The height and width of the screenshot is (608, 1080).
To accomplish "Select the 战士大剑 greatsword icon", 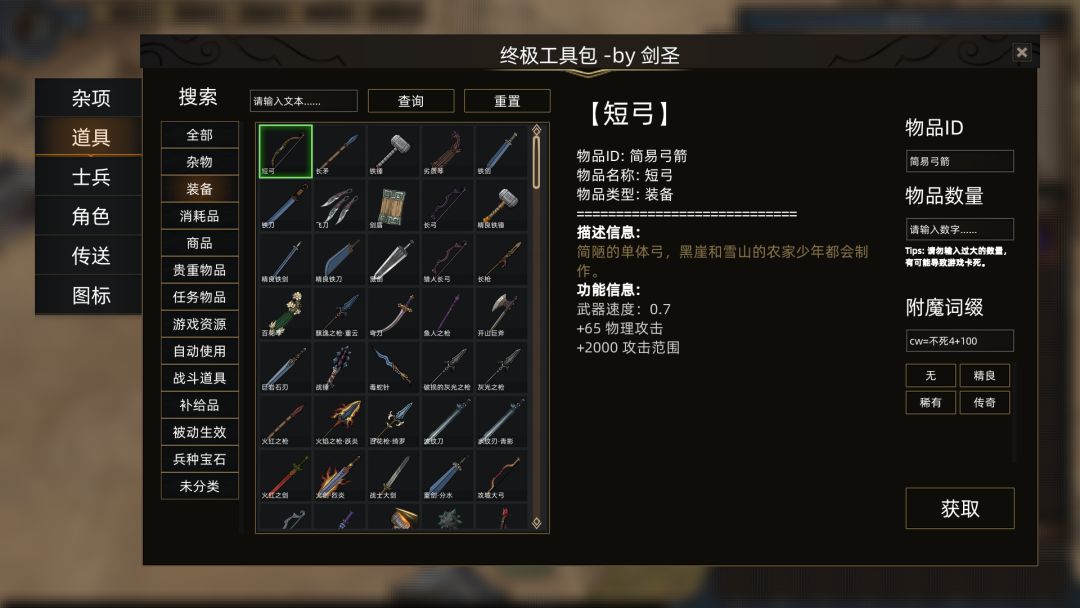I will coord(393,475).
